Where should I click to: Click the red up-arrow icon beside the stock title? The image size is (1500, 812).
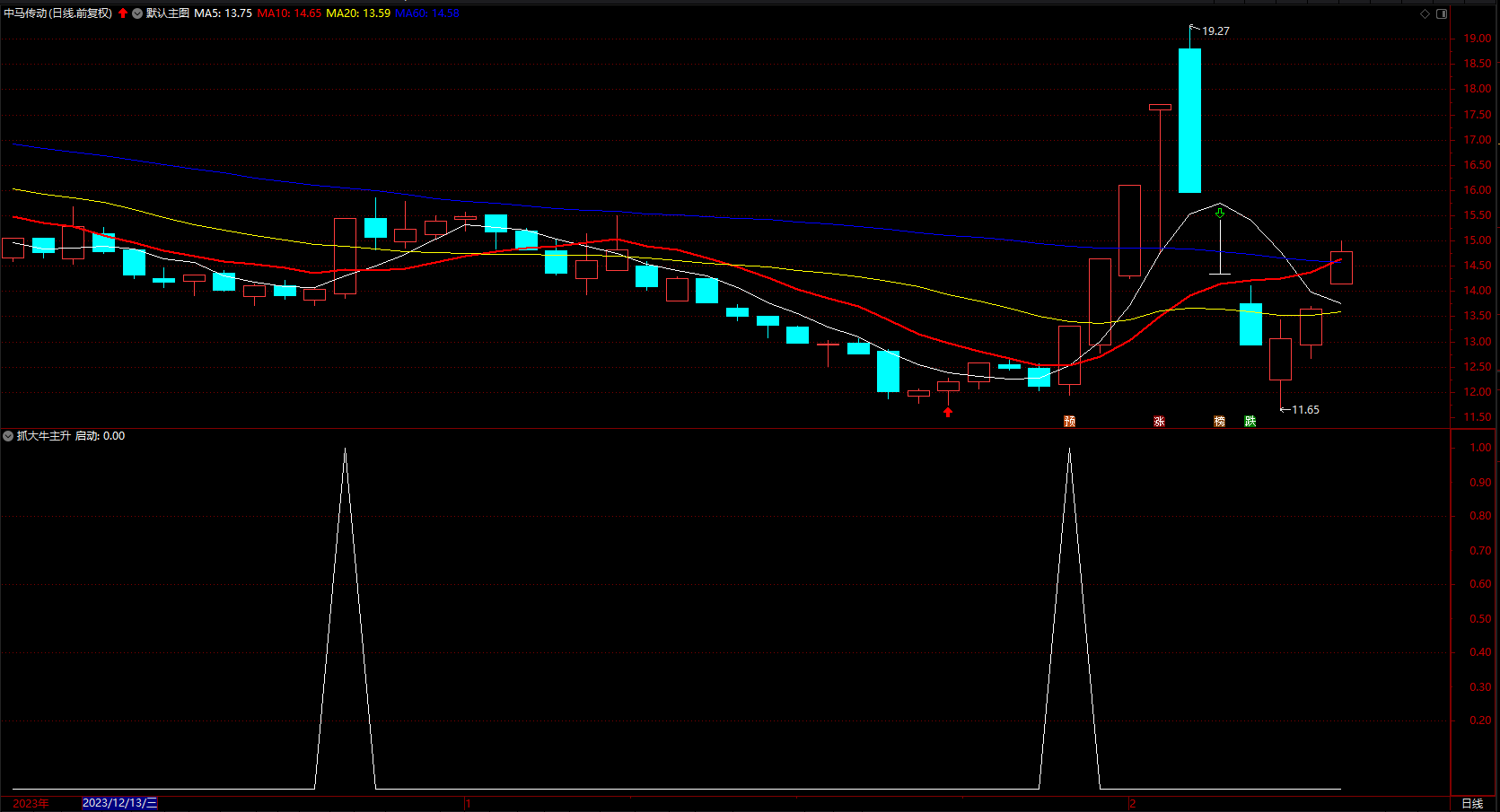[123, 13]
